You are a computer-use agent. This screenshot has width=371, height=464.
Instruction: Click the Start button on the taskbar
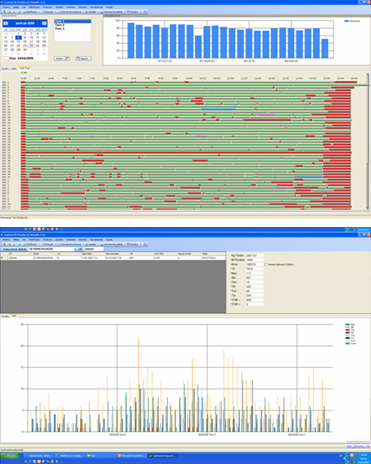(x=10, y=456)
